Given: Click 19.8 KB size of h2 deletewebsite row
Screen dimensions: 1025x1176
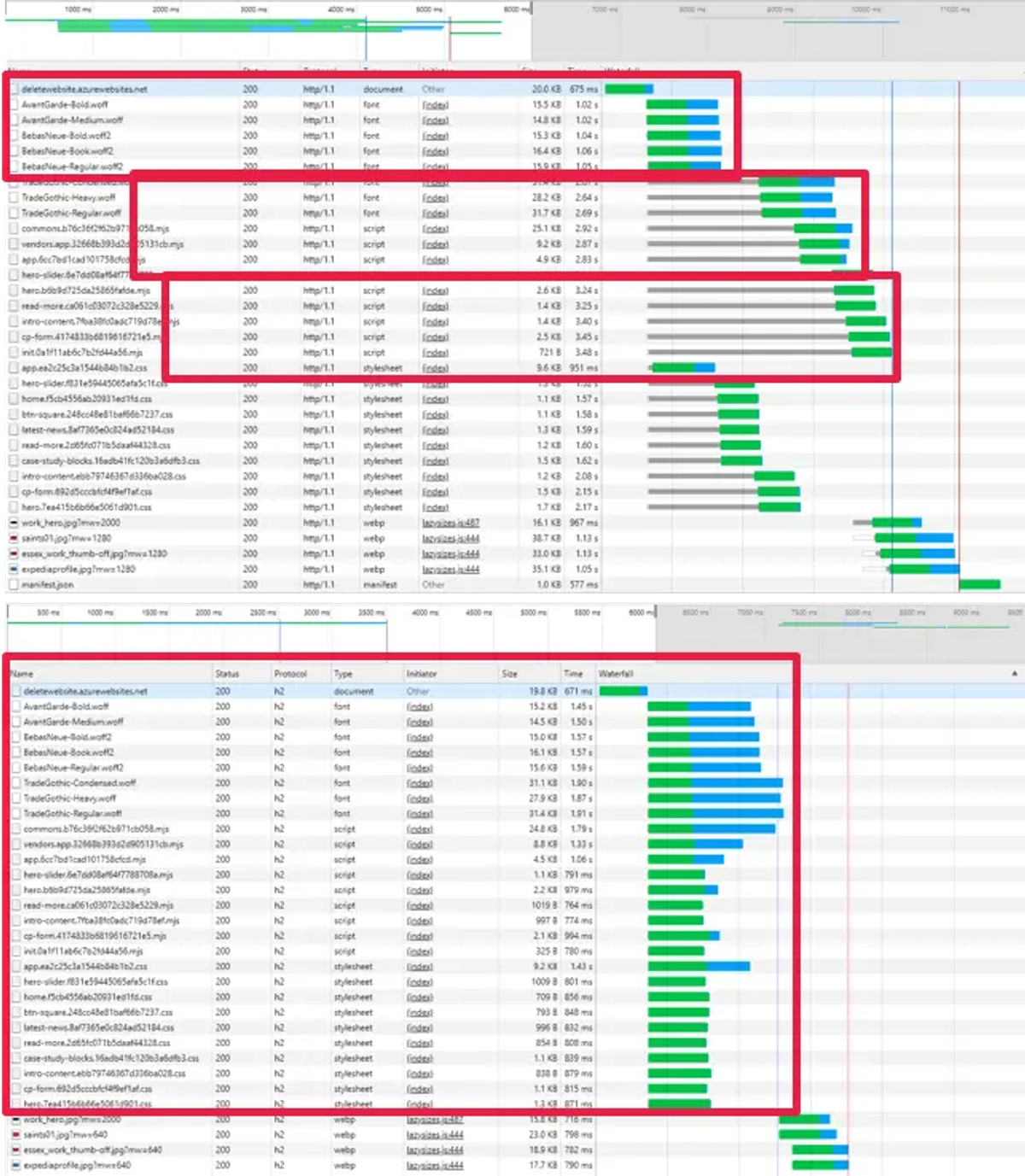Looking at the screenshot, I should point(542,691).
